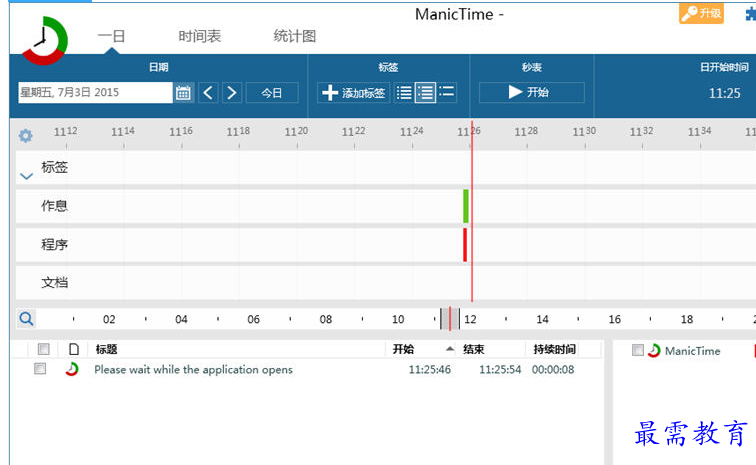Screen dimensions: 756x465
Task: Click the 文档 timeline label
Action: click(x=54, y=283)
